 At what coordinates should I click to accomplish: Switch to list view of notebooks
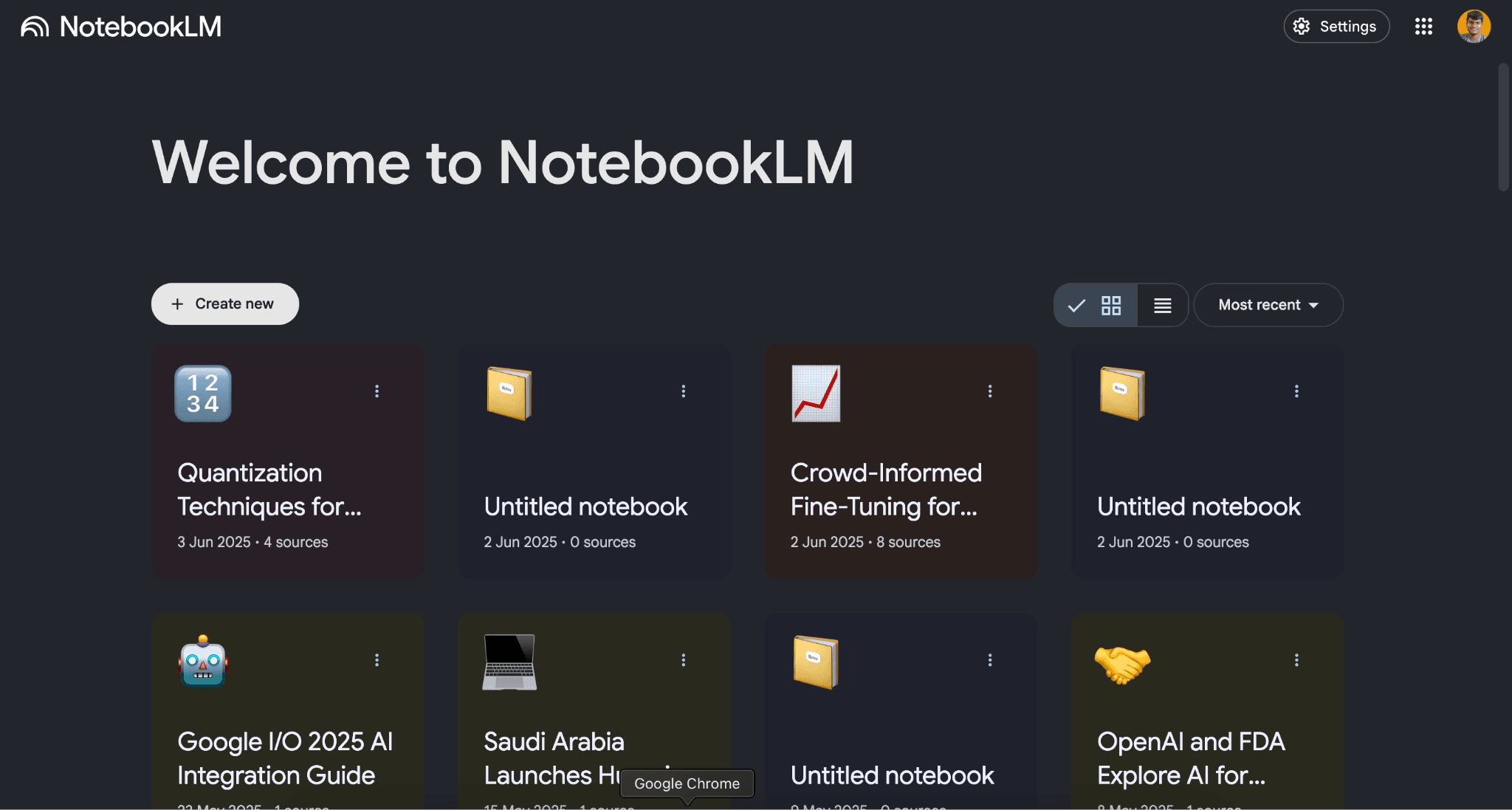(x=1163, y=304)
